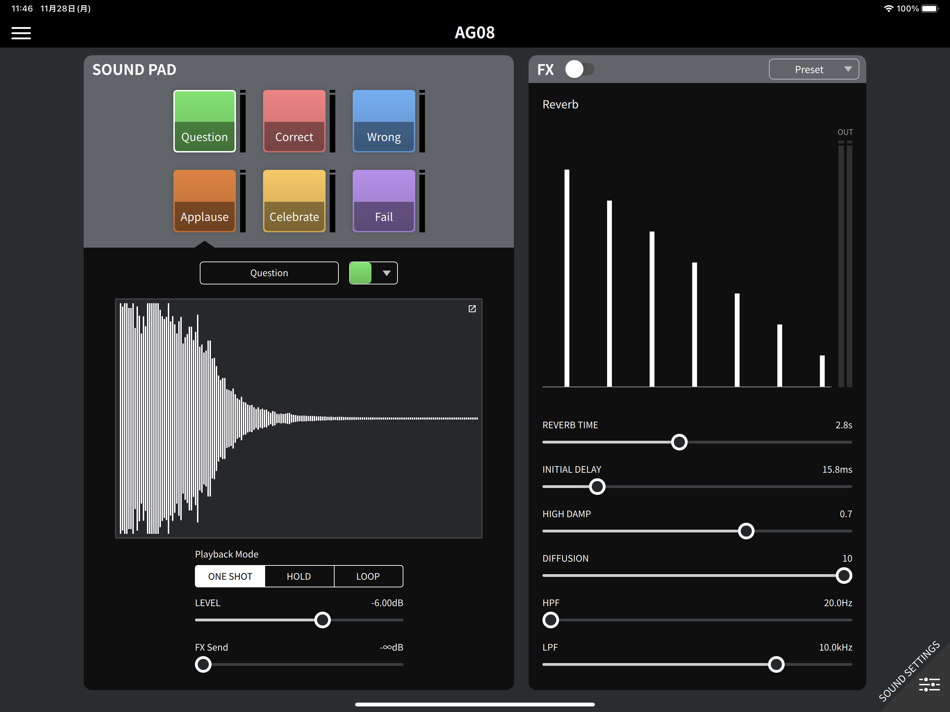Trigger the yellow Celebrate sound pad
950x712 pixels.
coord(294,201)
